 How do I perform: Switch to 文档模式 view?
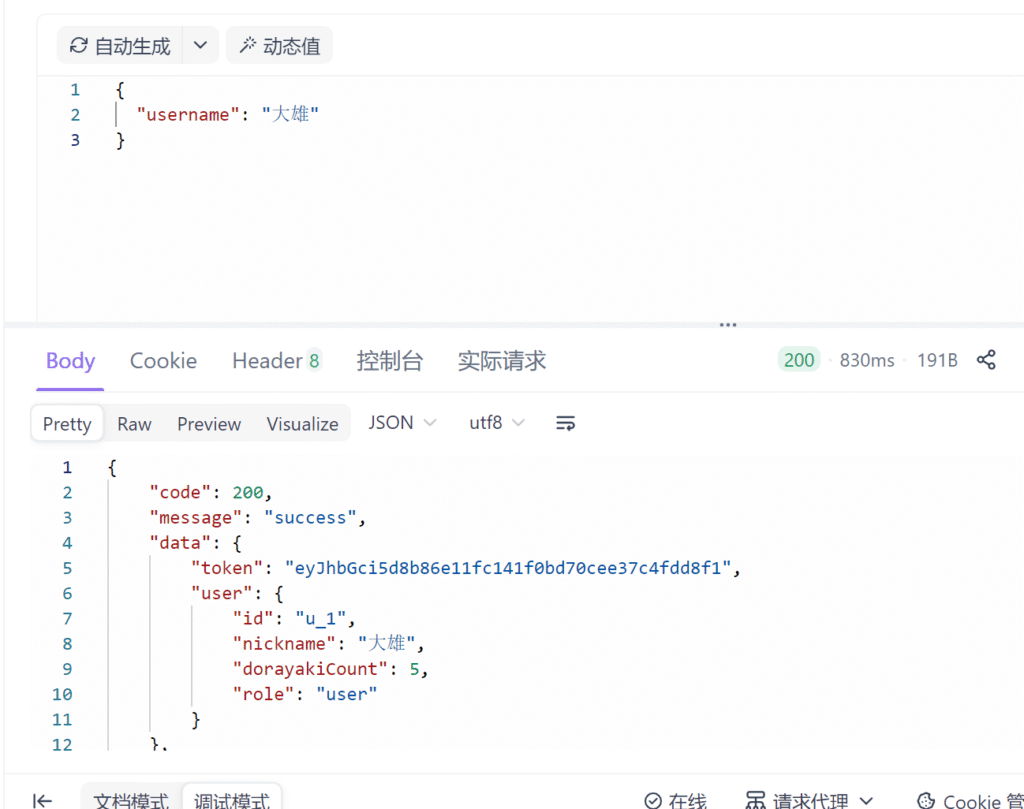pos(131,800)
